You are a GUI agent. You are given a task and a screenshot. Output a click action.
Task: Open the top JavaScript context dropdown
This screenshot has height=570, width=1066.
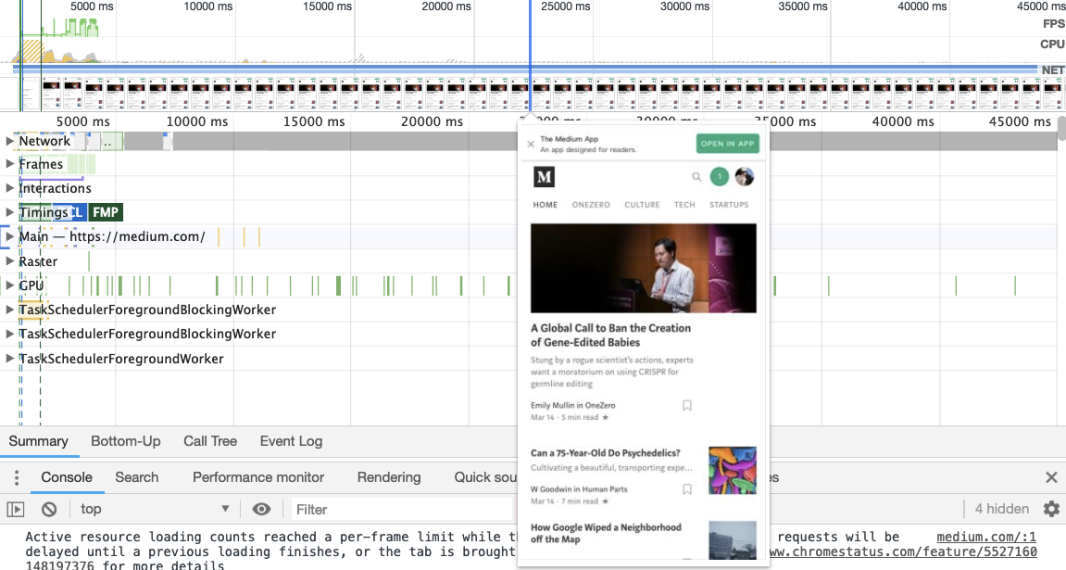155,509
